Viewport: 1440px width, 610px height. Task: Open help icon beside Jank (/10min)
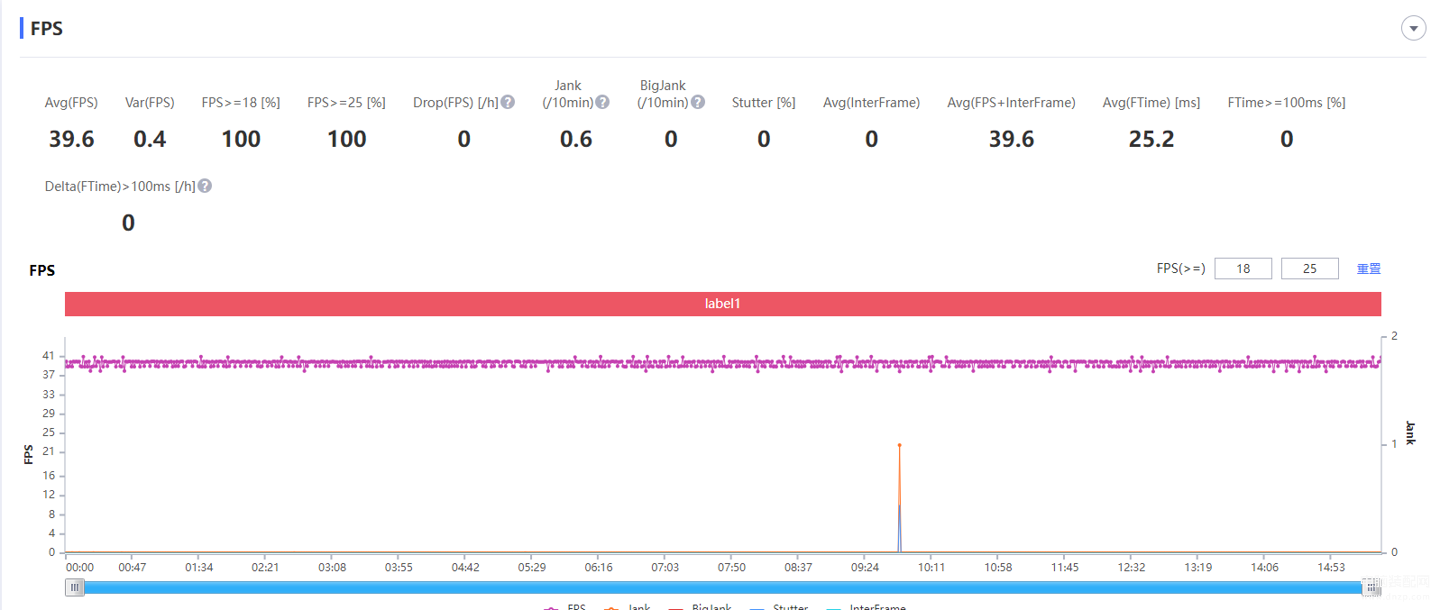coord(602,102)
